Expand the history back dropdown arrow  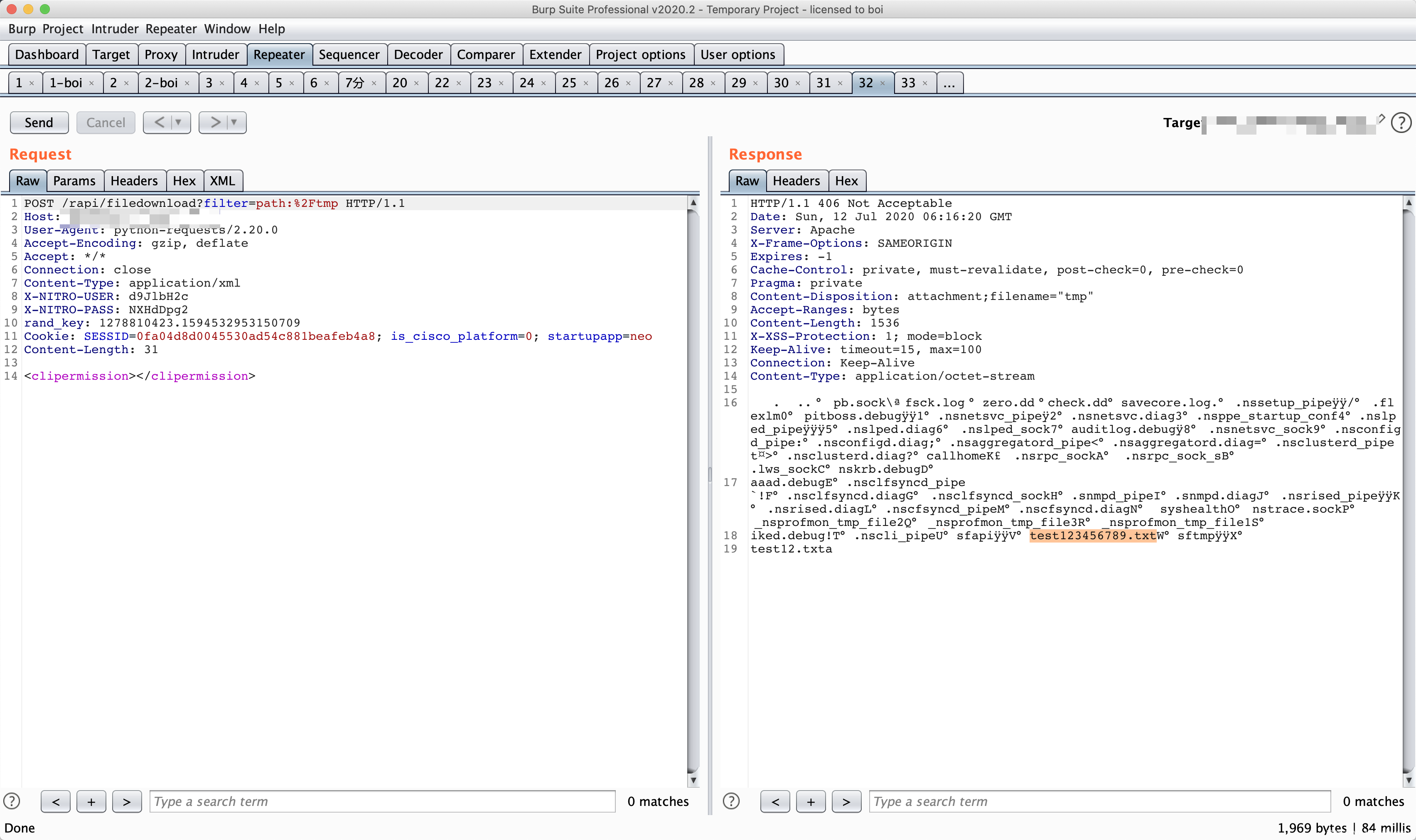pyautogui.click(x=179, y=122)
